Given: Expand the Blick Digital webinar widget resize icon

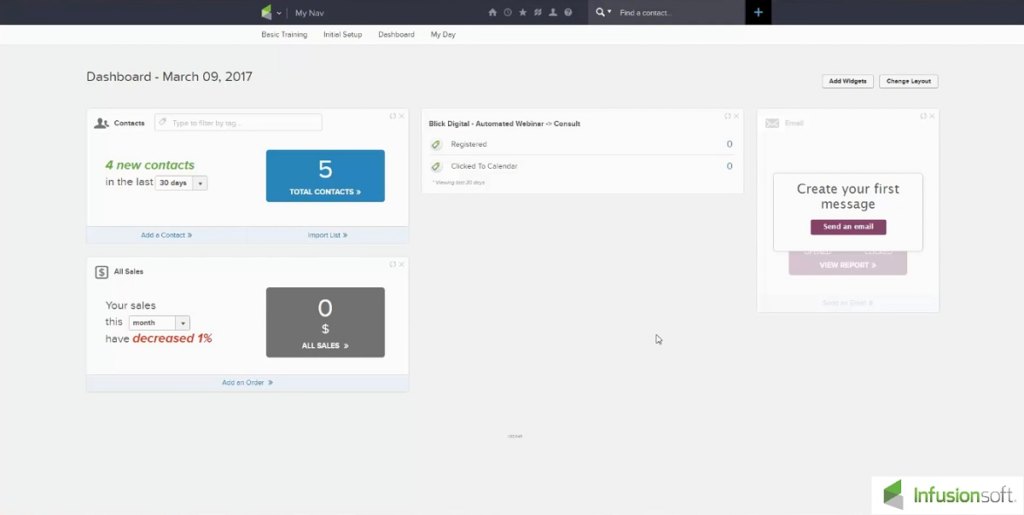Looking at the screenshot, I should tap(728, 116).
